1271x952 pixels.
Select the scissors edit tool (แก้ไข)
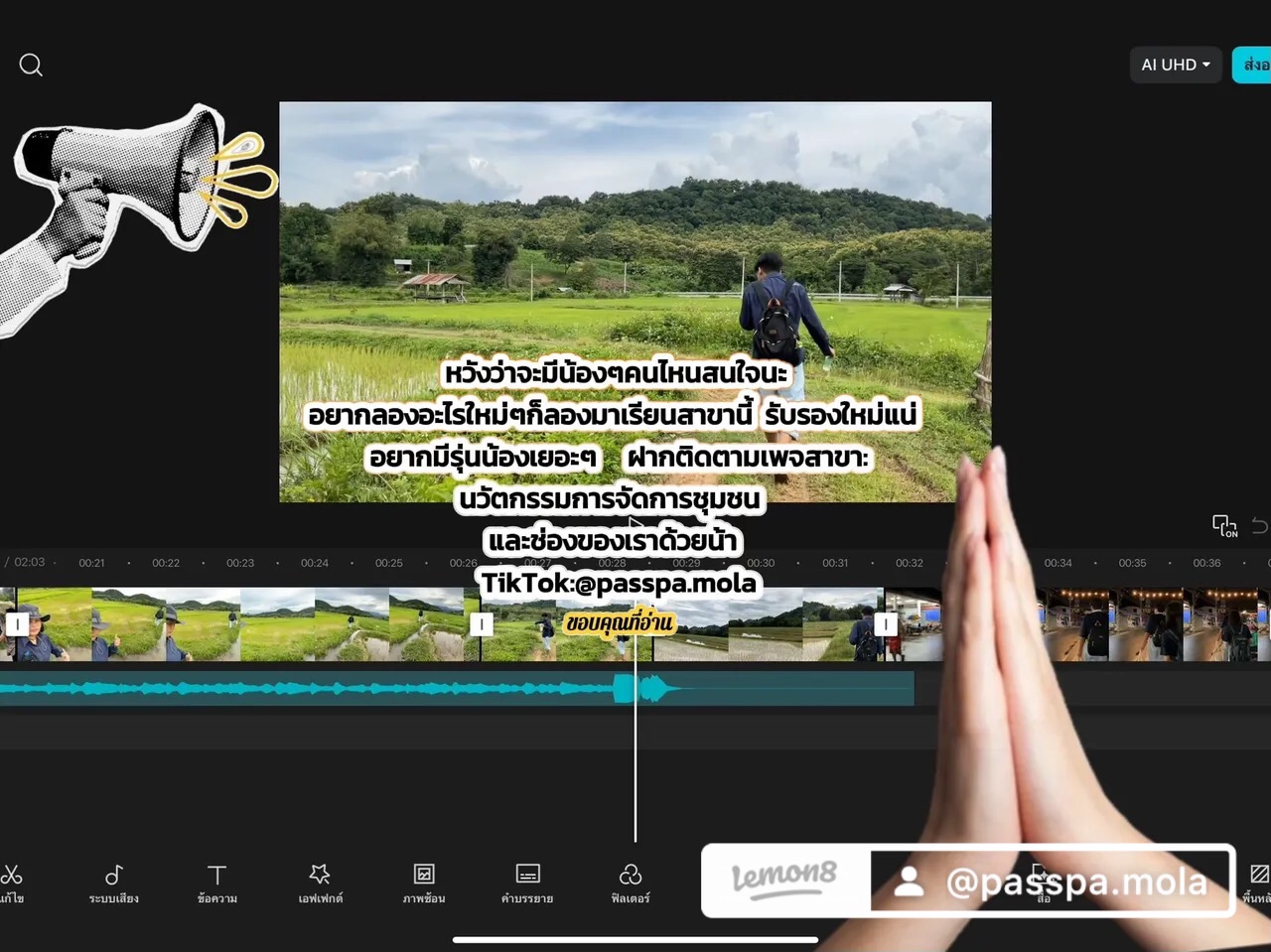(12, 883)
